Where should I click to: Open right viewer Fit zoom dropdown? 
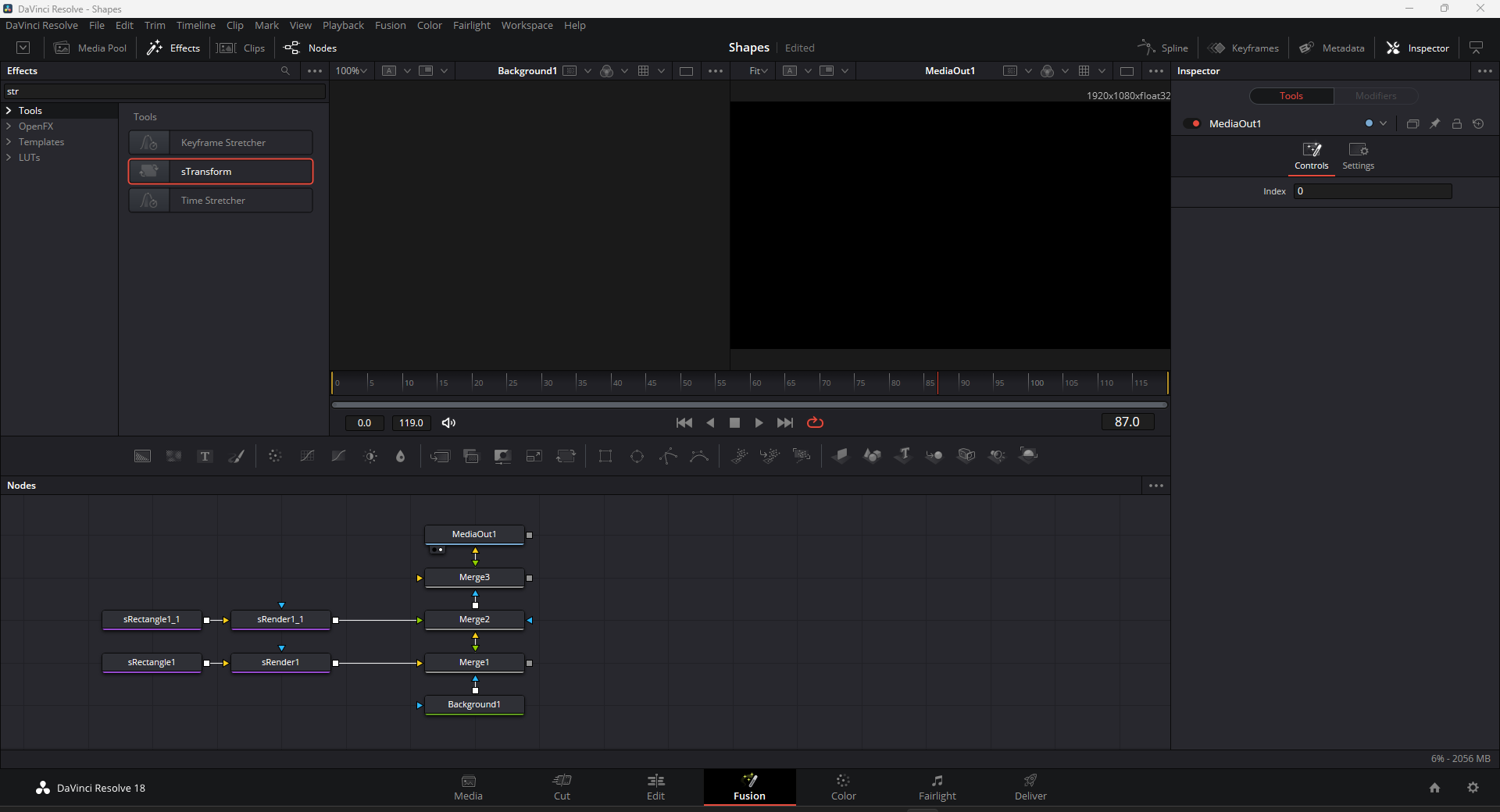(759, 70)
